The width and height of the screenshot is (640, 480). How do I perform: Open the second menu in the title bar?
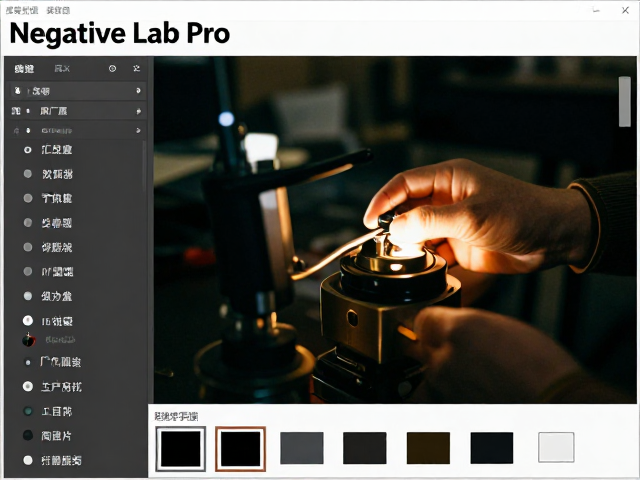click(58, 11)
